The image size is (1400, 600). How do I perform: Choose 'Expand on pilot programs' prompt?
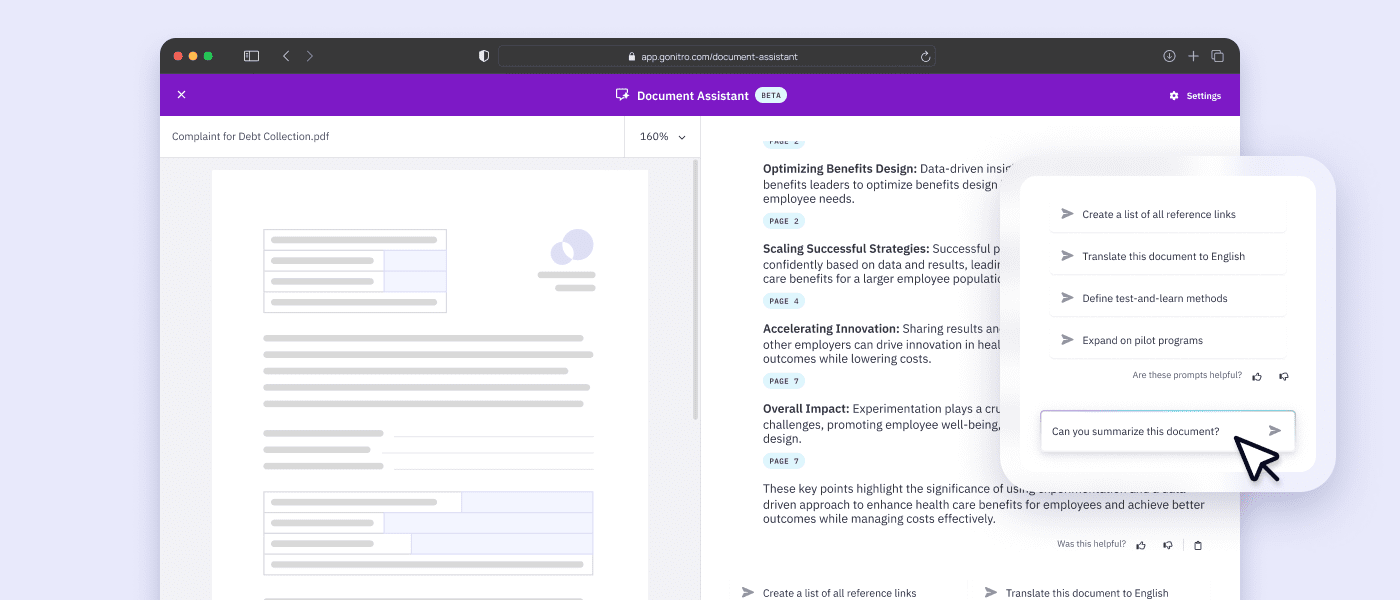[x=1142, y=340]
